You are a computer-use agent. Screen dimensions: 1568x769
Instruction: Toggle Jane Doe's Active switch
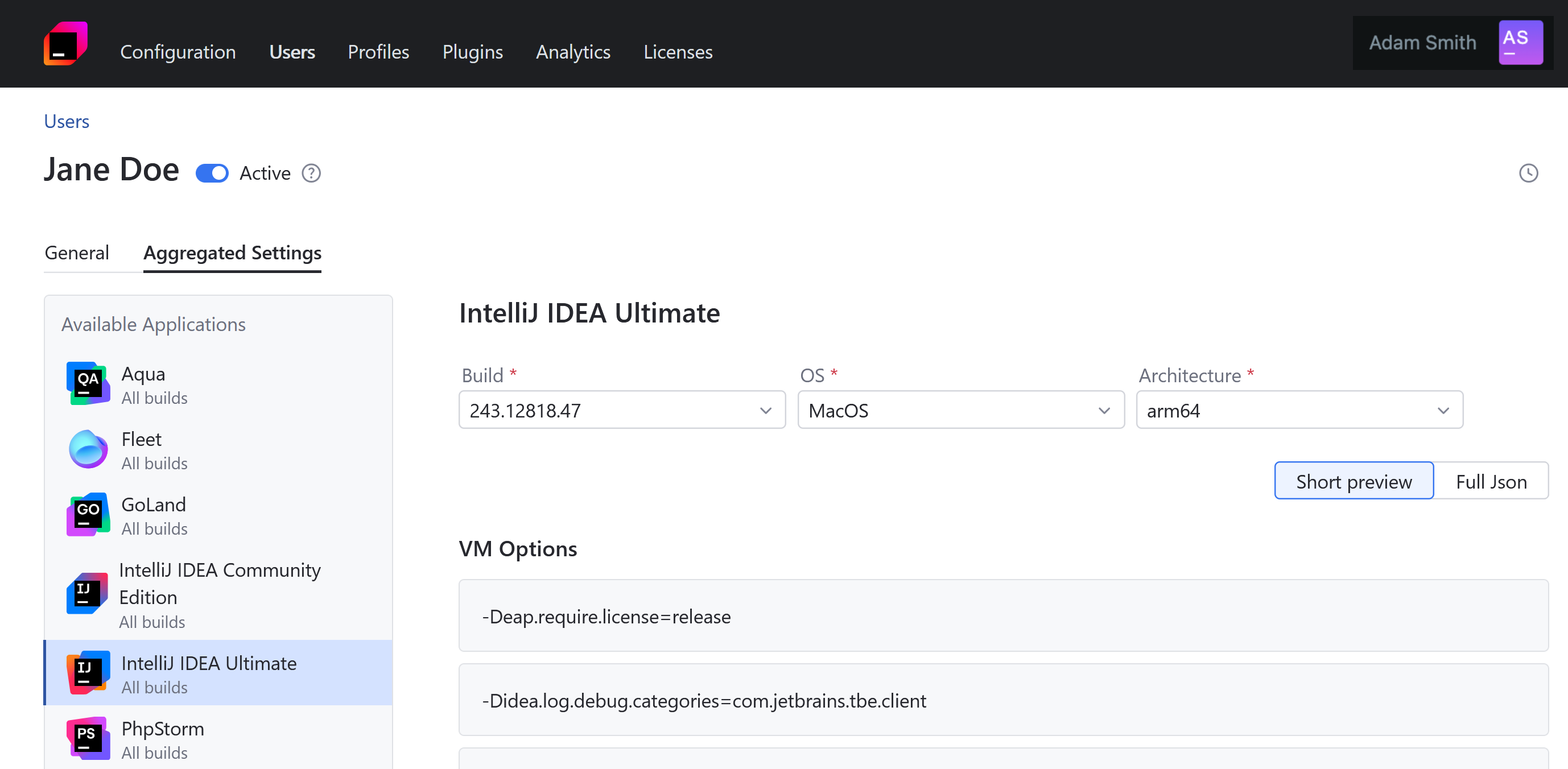[x=212, y=173]
